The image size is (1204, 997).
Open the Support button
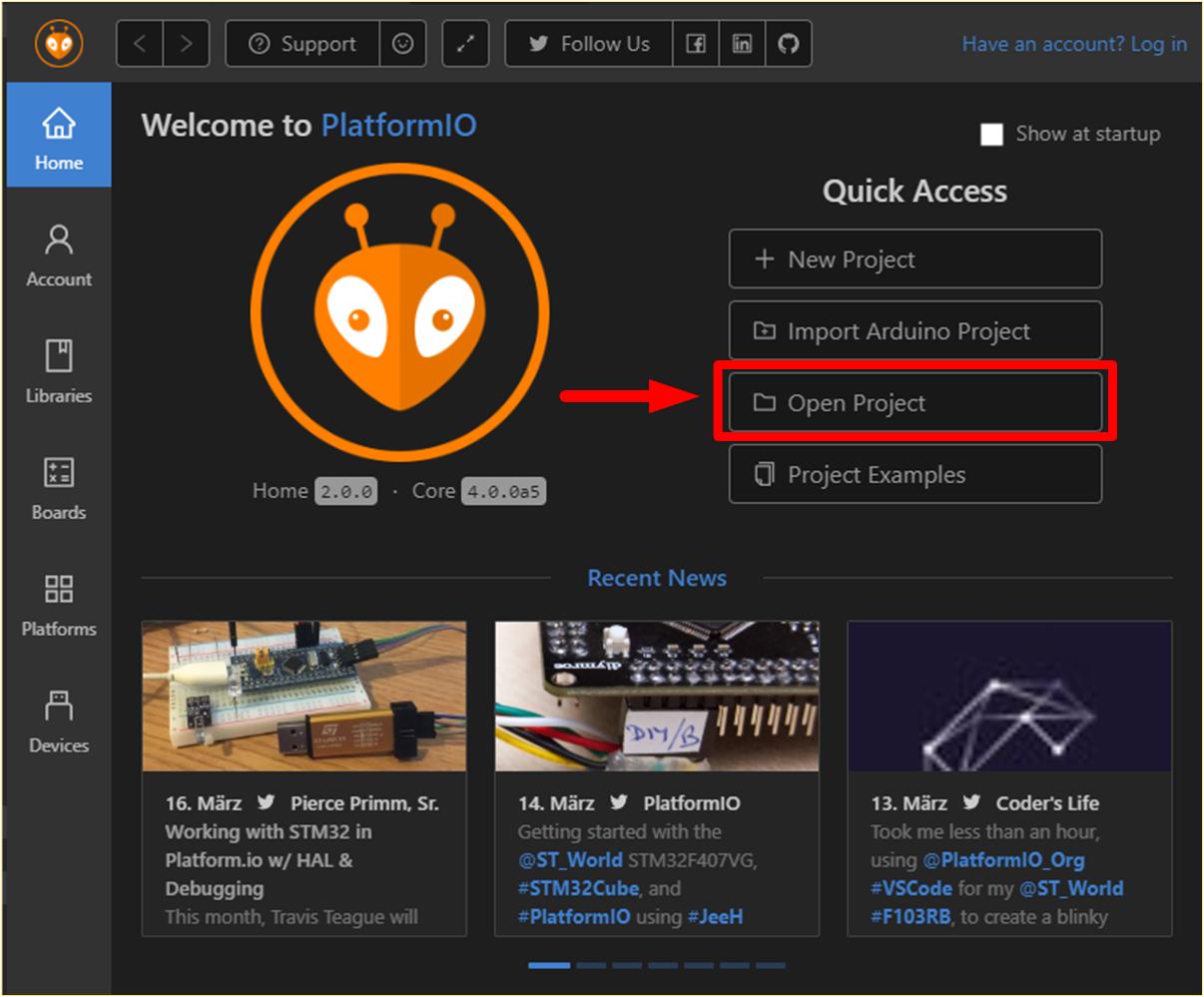[x=303, y=44]
